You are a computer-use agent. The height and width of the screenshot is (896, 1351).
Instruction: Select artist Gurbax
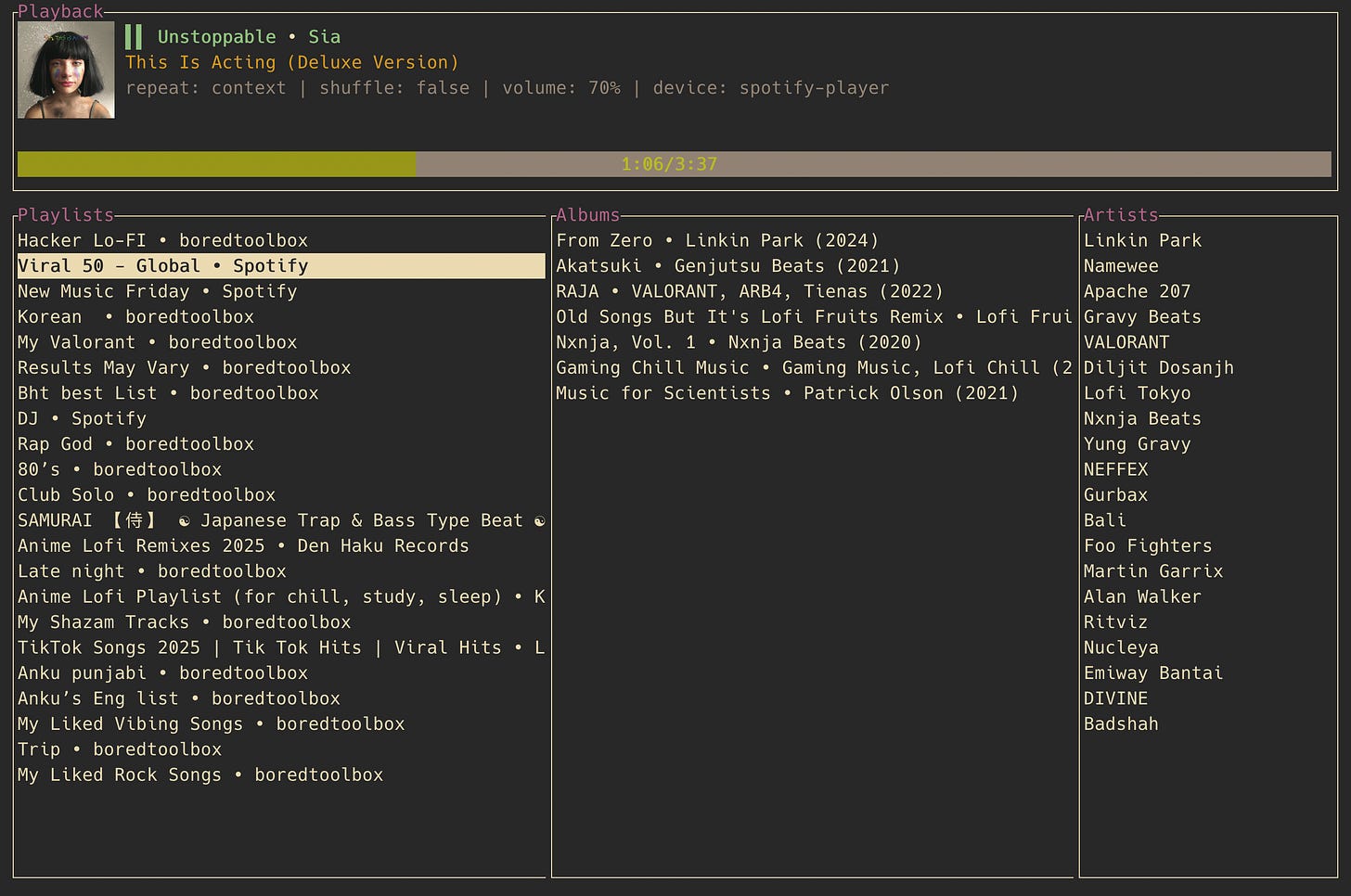pos(1115,495)
